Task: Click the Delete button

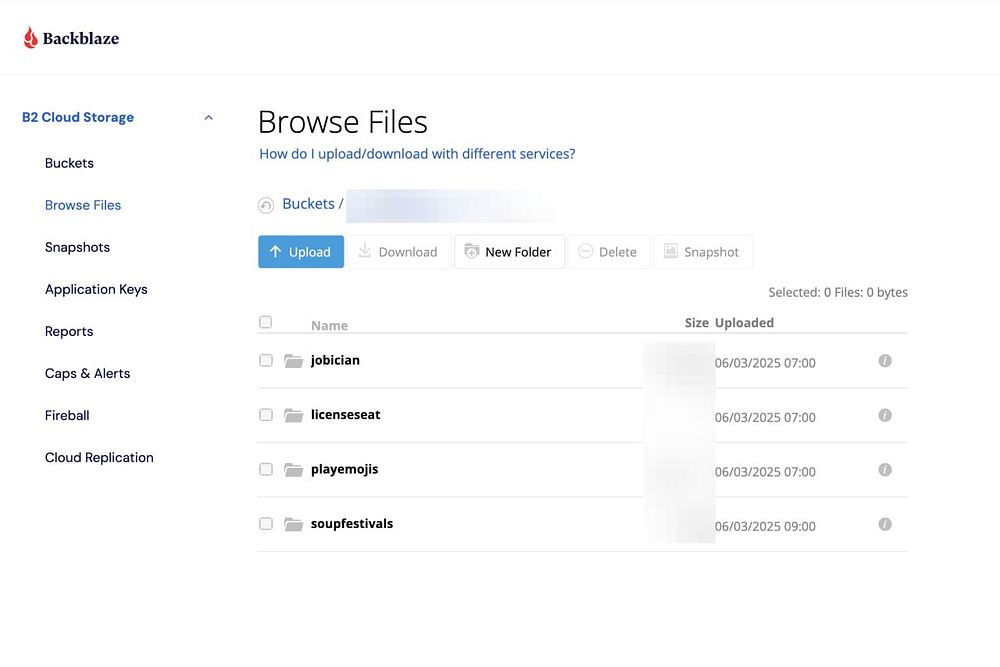Action: 608,252
